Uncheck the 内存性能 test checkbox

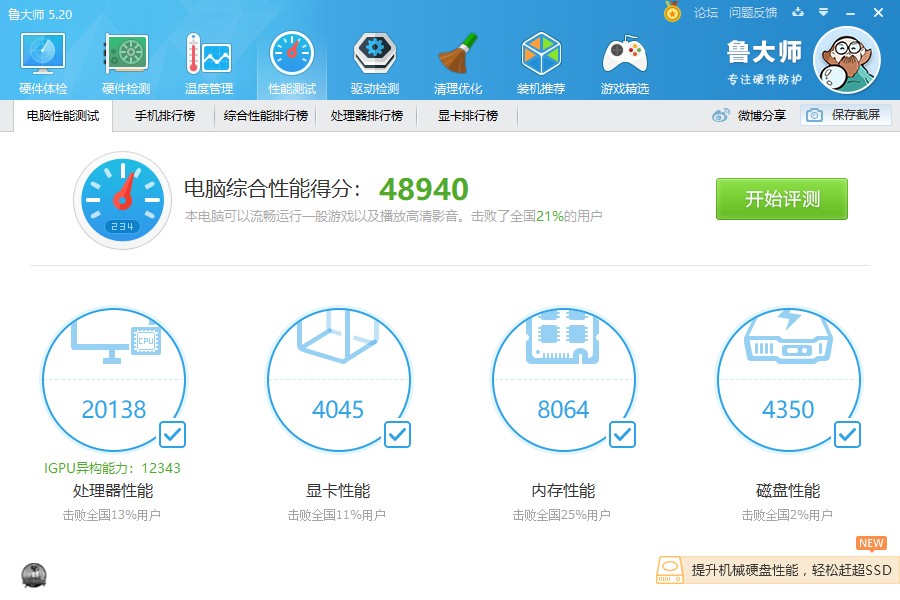(622, 435)
